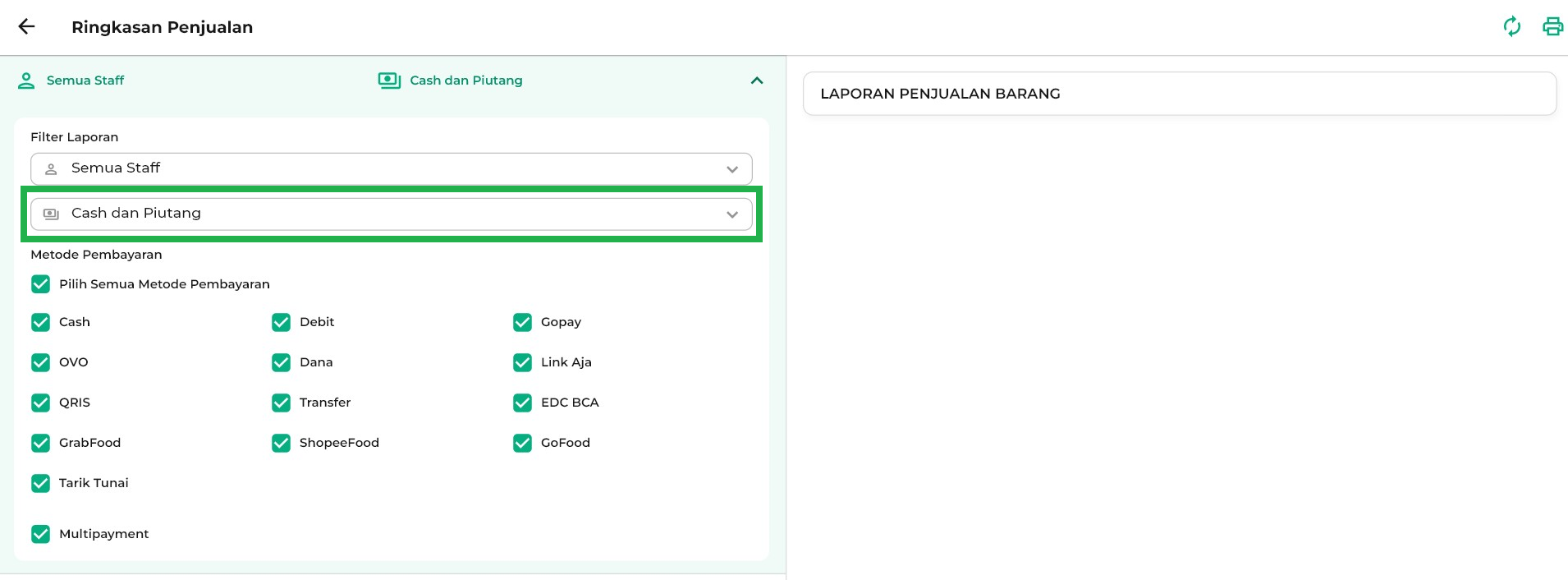Disable the Gopay checkbox
Screen dimensions: 1568x580
(522, 322)
